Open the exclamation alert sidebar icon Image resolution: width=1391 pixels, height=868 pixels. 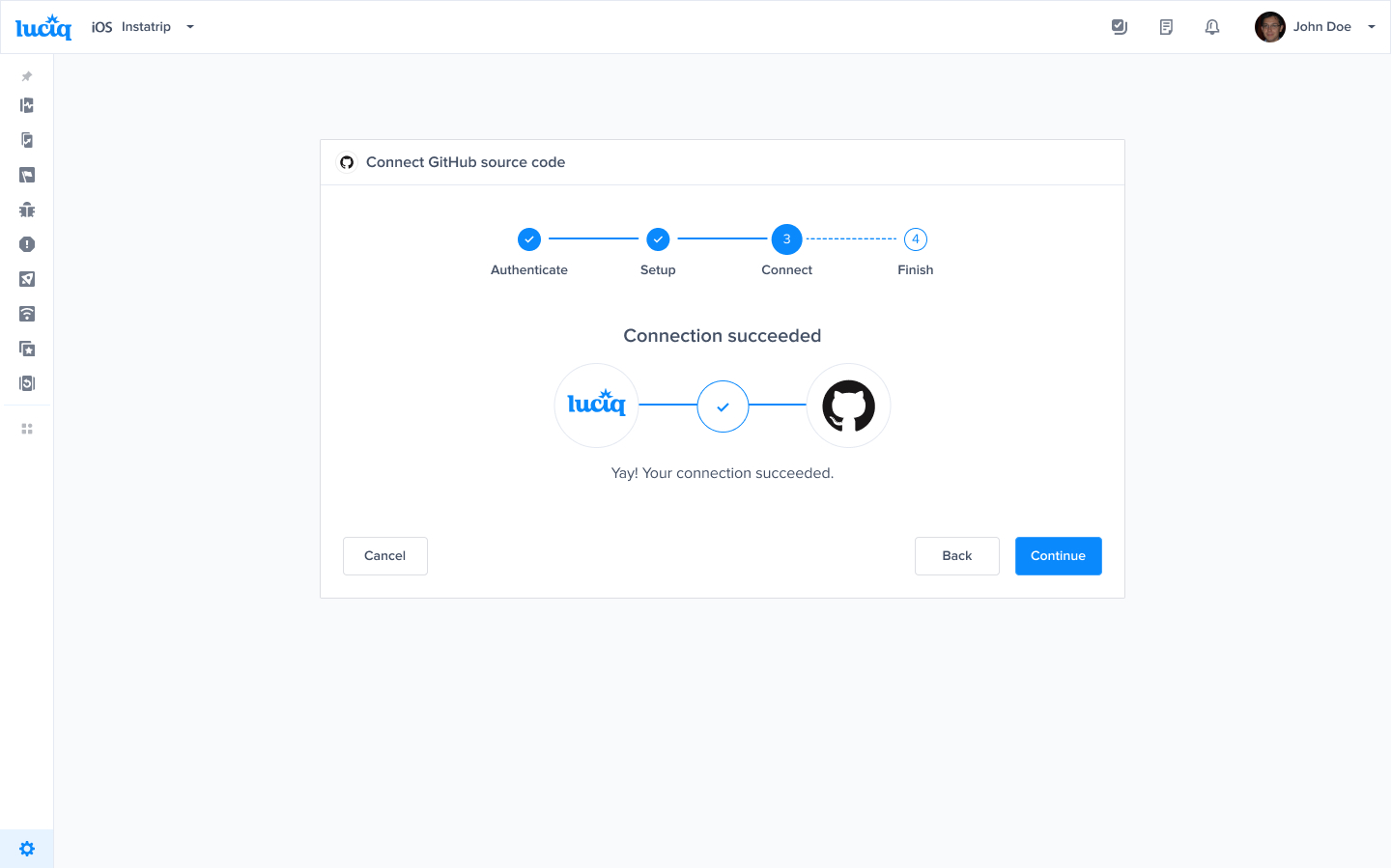pos(27,244)
